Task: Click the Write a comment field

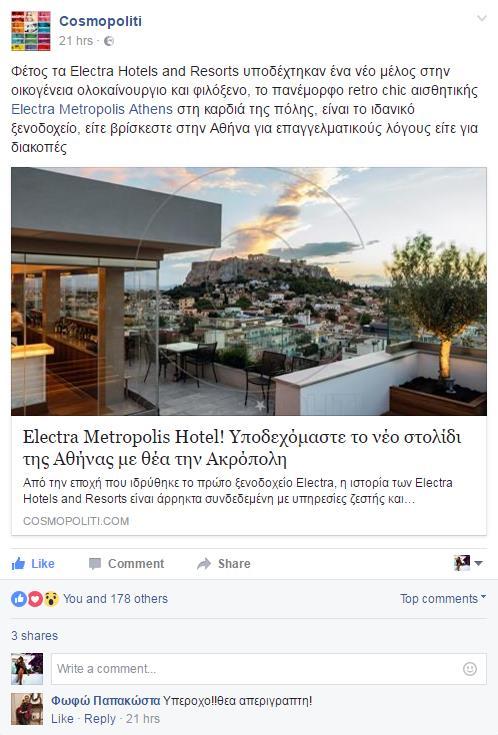Action: (x=269, y=669)
